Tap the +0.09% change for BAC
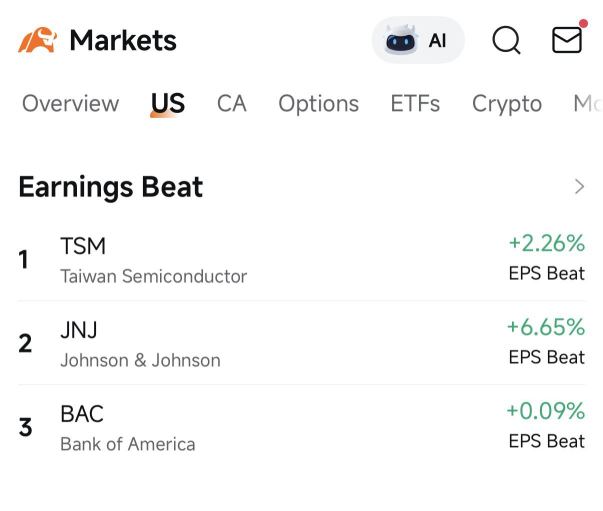Image resolution: width=603 pixels, height=511 pixels. 546,411
